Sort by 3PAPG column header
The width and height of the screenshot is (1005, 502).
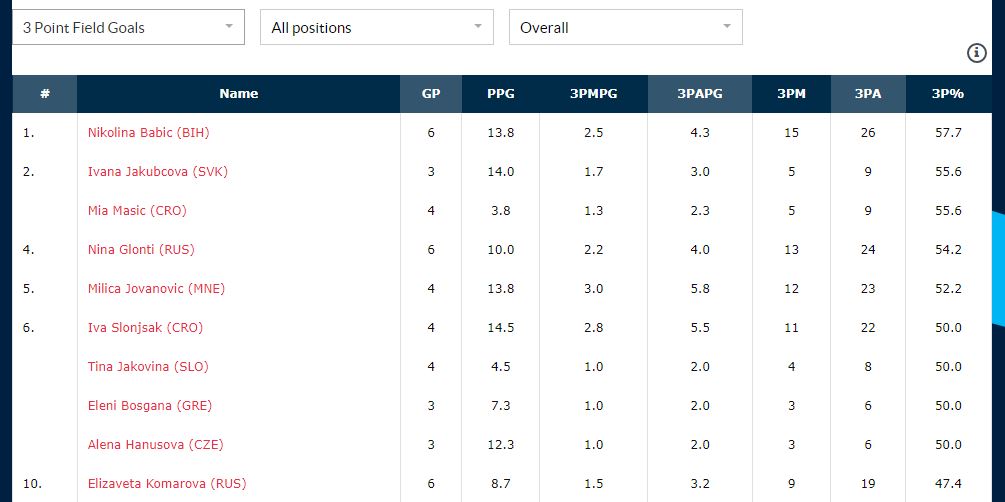(700, 94)
